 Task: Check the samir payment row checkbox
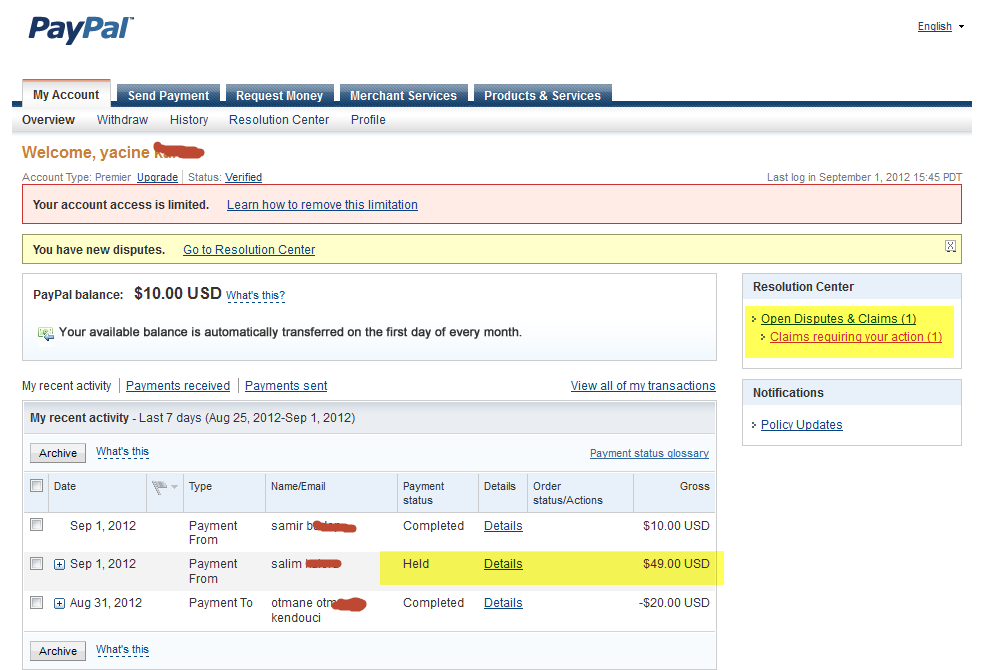[37, 524]
